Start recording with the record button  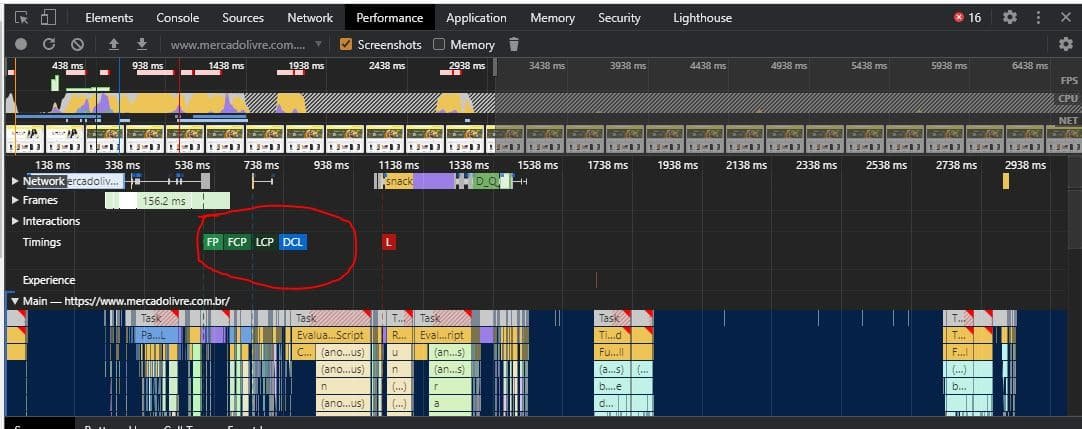(21, 44)
